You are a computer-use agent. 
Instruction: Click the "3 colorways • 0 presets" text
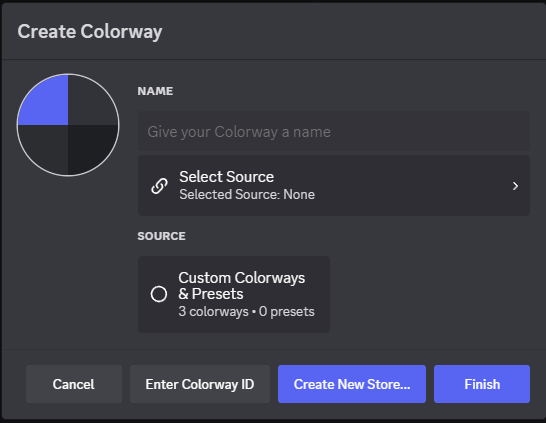tap(247, 312)
